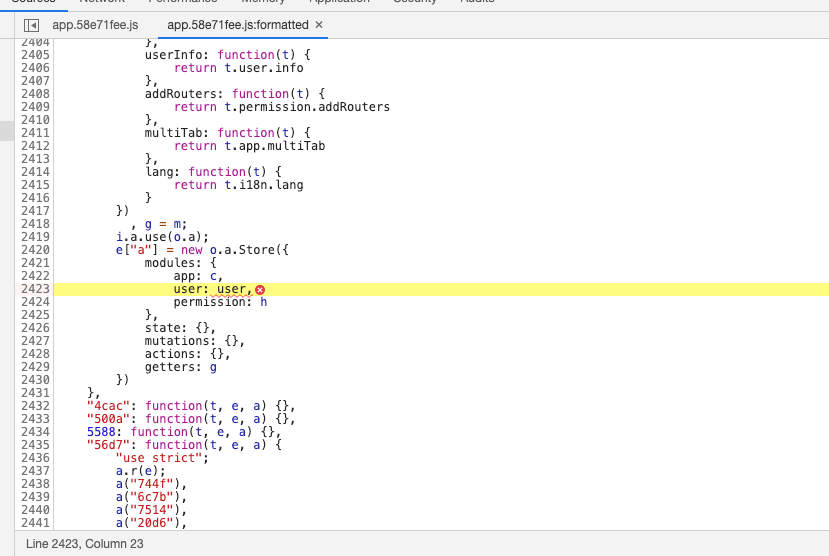Set a breakpoint on line number 2423
The width and height of the screenshot is (829, 556).
[x=35, y=289]
